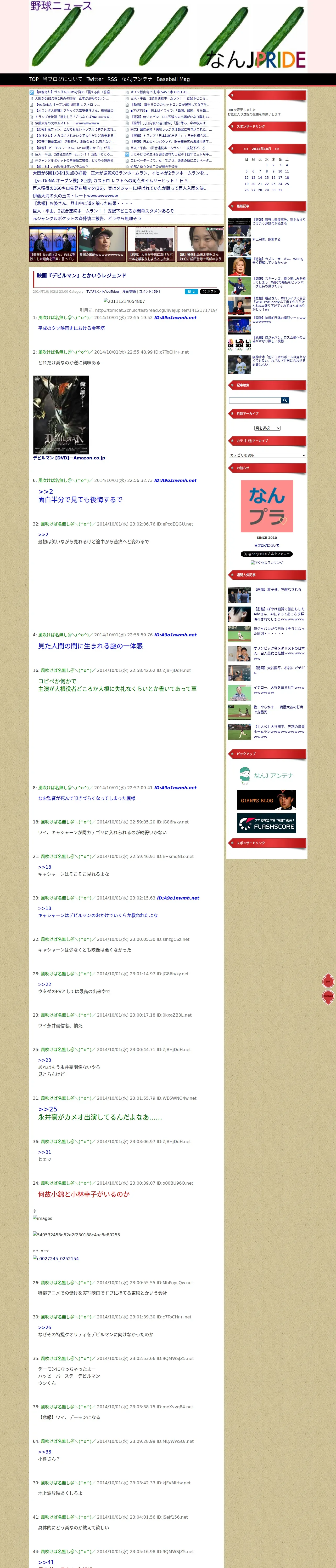This screenshot has height=1568, width=336.
Task: Open デビルマン [DVD]—Amazon.co.jp link
Action: point(69,458)
